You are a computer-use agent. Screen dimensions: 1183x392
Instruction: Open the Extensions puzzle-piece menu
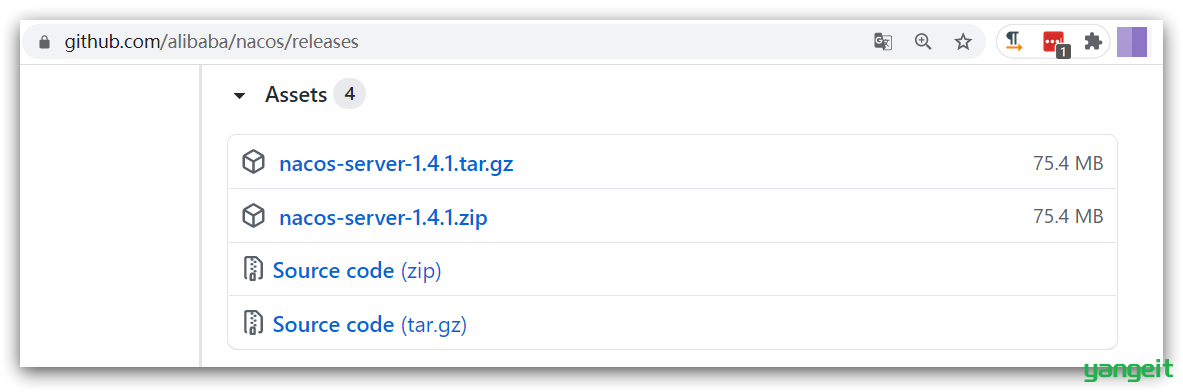pos(1092,41)
